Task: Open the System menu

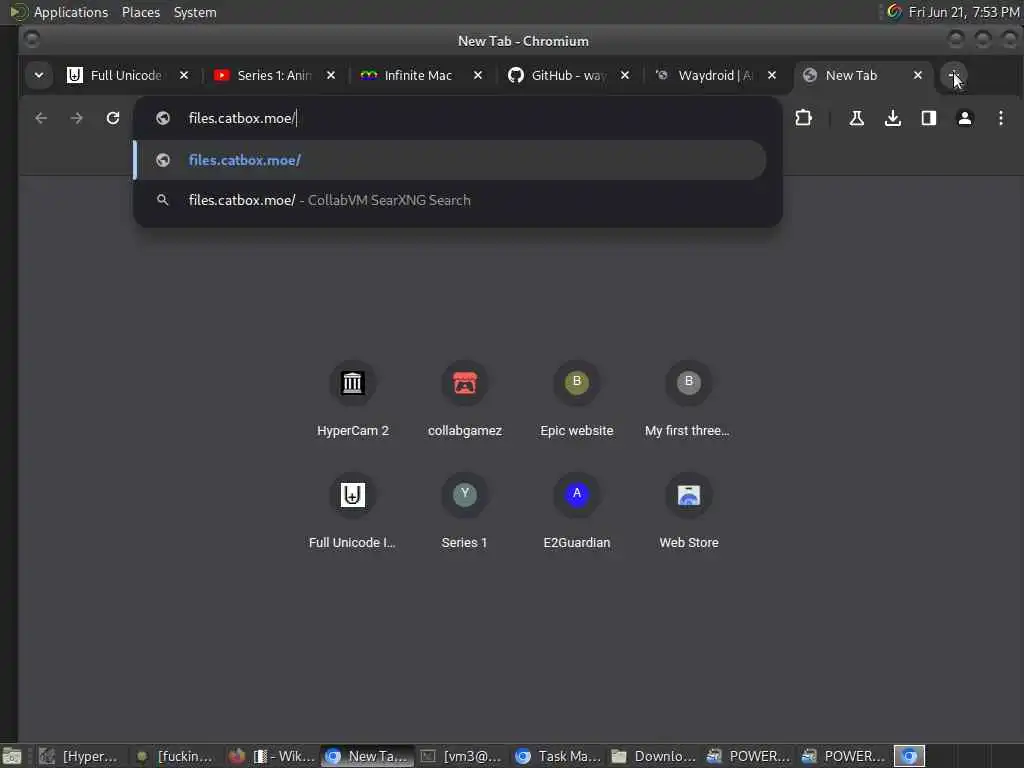Action: tap(195, 12)
